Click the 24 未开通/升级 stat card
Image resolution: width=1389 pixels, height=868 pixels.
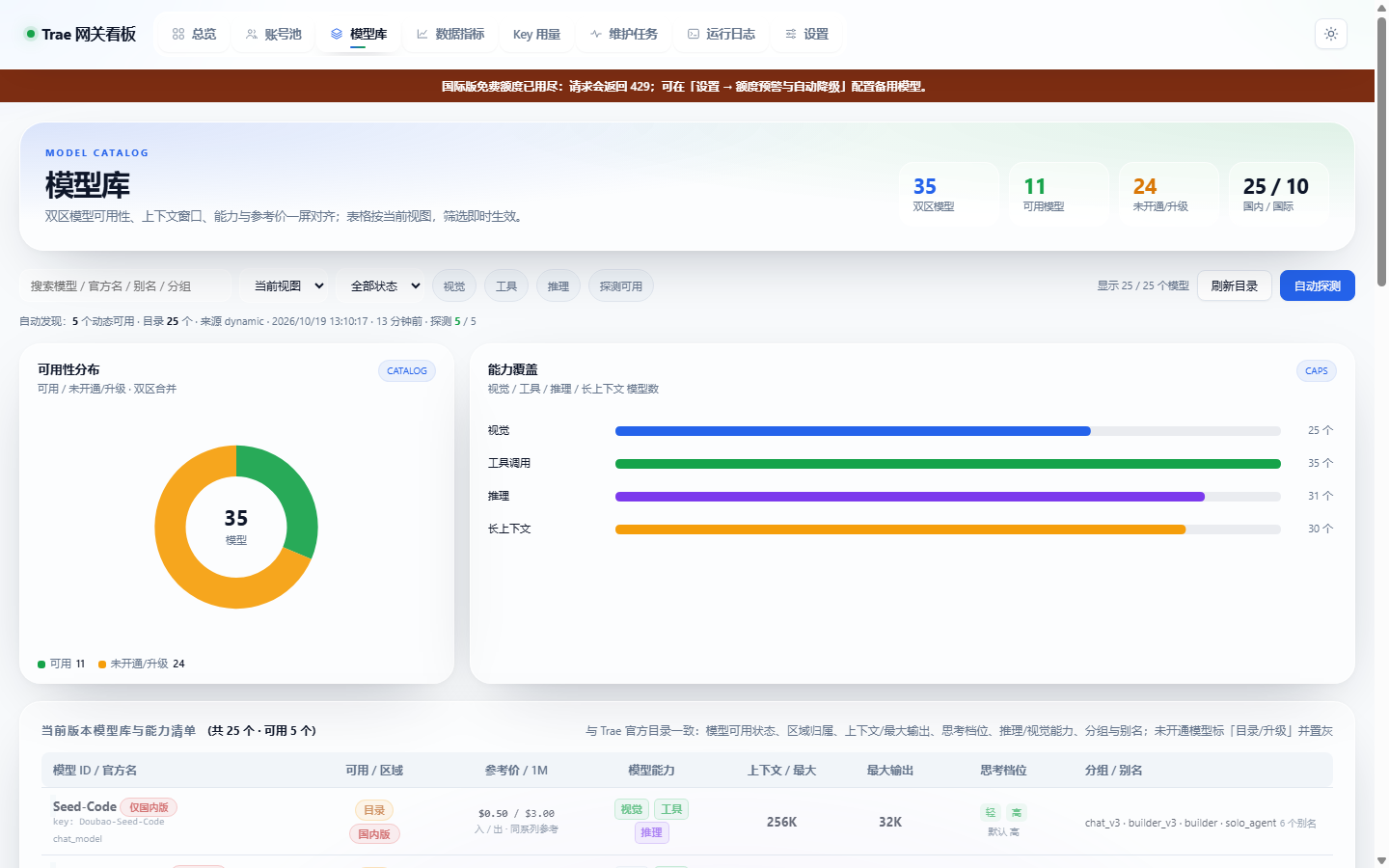click(x=1169, y=194)
